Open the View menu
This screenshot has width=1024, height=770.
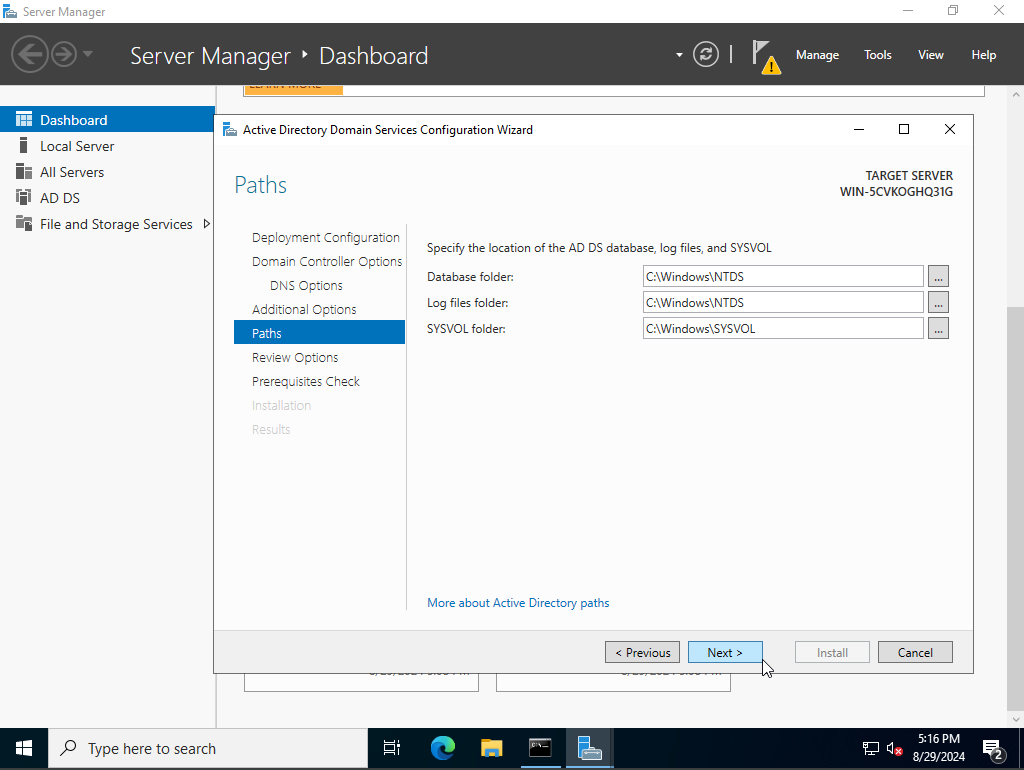coord(931,55)
